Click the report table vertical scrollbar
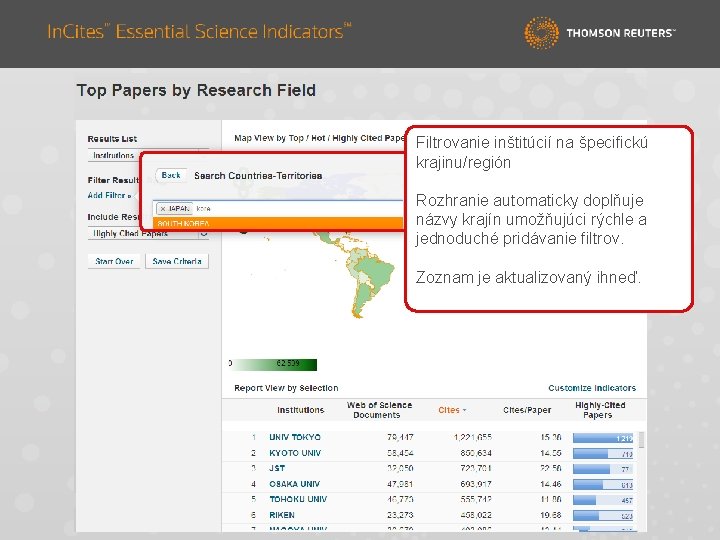Viewport: 720px width, 540px height. point(641,439)
